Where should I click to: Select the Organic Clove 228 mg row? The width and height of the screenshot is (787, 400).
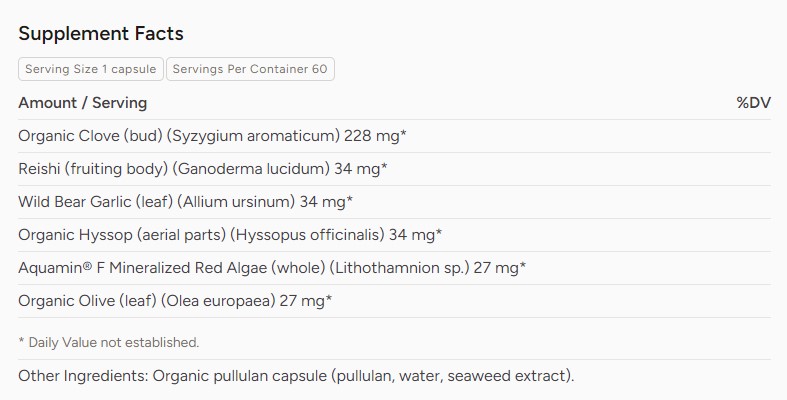click(395, 136)
